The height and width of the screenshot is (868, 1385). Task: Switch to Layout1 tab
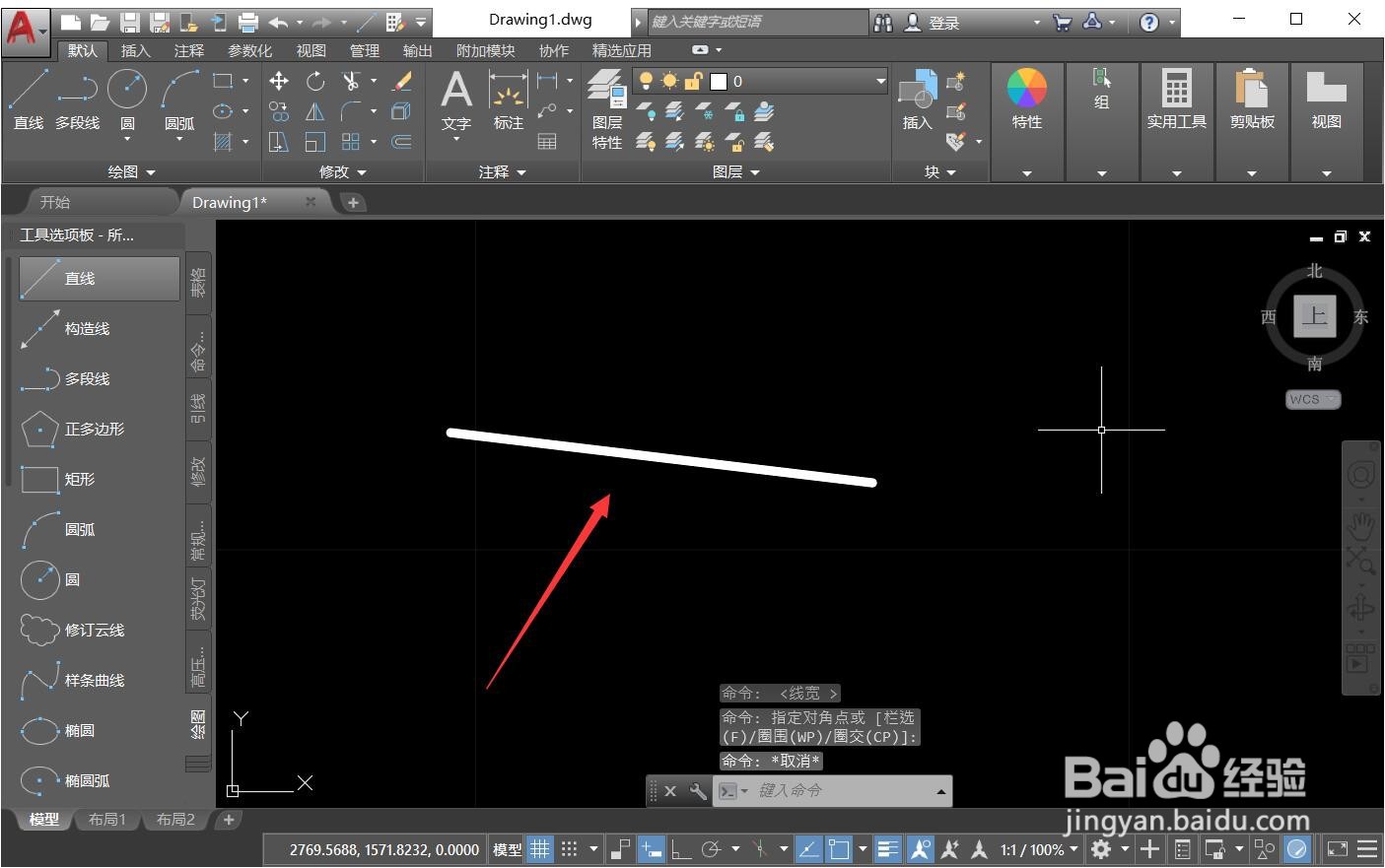tap(107, 820)
